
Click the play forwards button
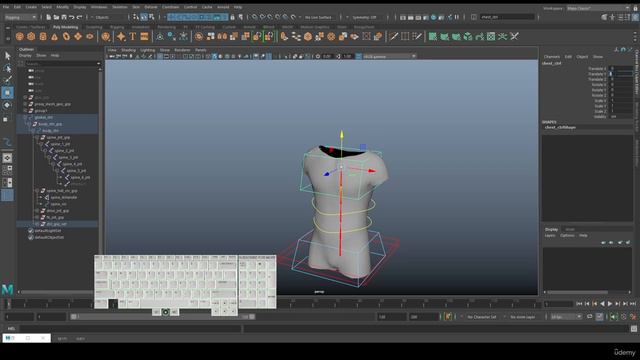coord(610,304)
